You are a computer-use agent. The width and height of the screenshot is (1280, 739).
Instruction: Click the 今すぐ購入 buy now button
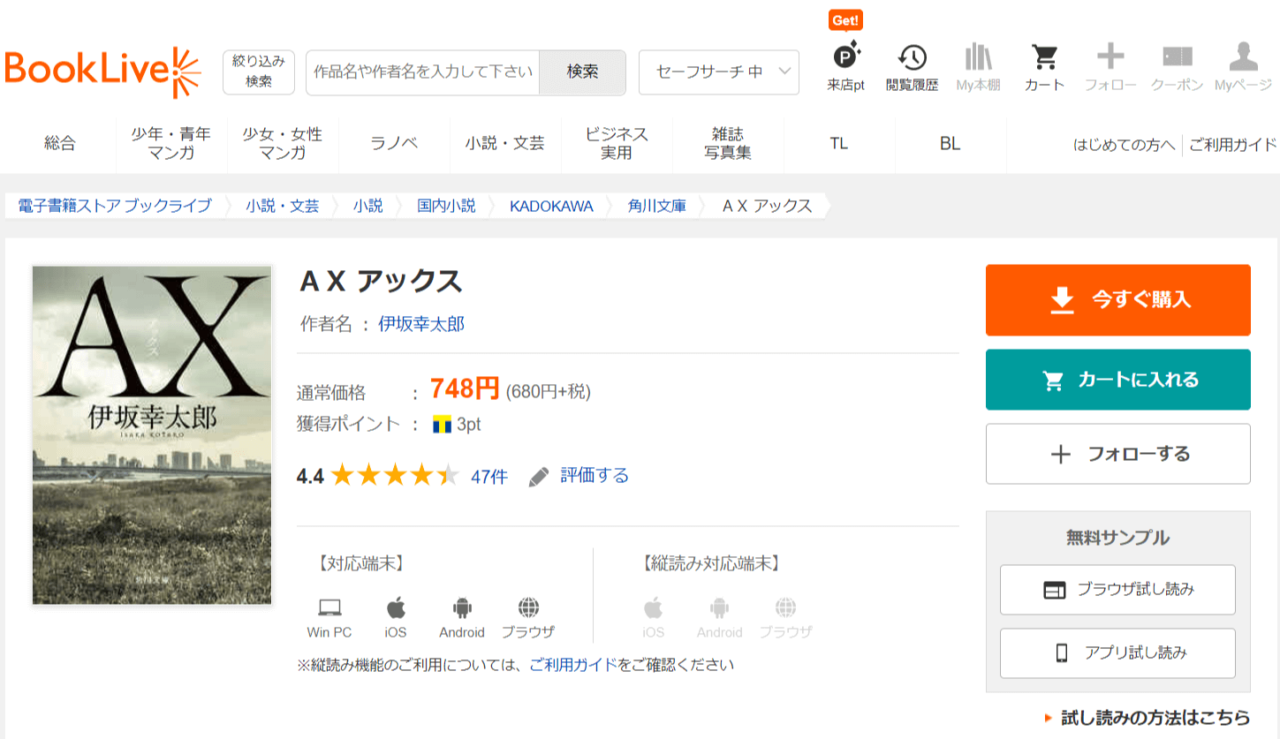pyautogui.click(x=1118, y=300)
